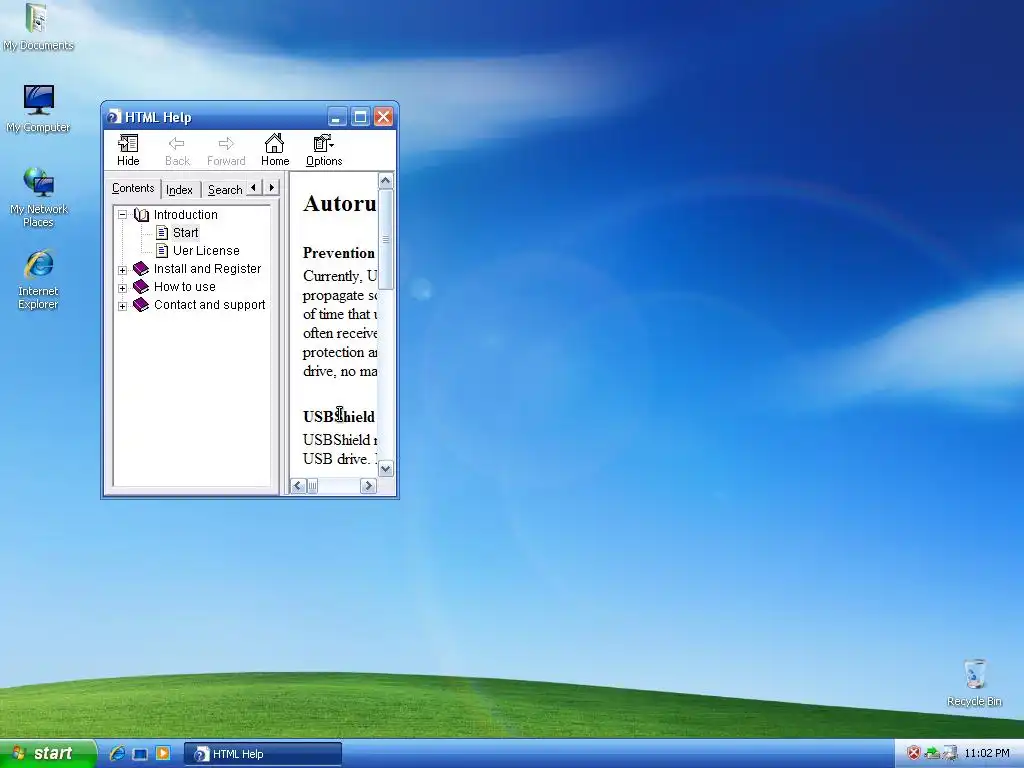Click the media player Quick Launch icon
The height and width of the screenshot is (768, 1024).
163,754
